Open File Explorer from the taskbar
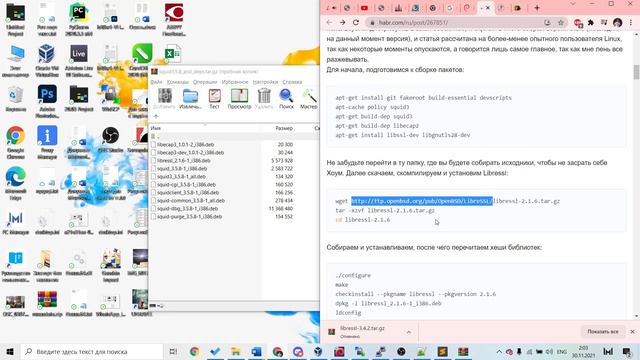This screenshot has width=640, height=360. pyautogui.click(x=236, y=351)
